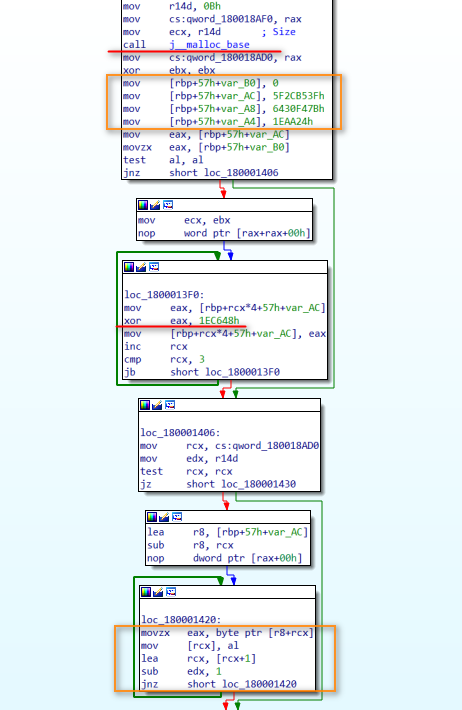Click the pencil edit icon above 'mov ecx, ebx' node
This screenshot has width=462, height=710.
155,205
